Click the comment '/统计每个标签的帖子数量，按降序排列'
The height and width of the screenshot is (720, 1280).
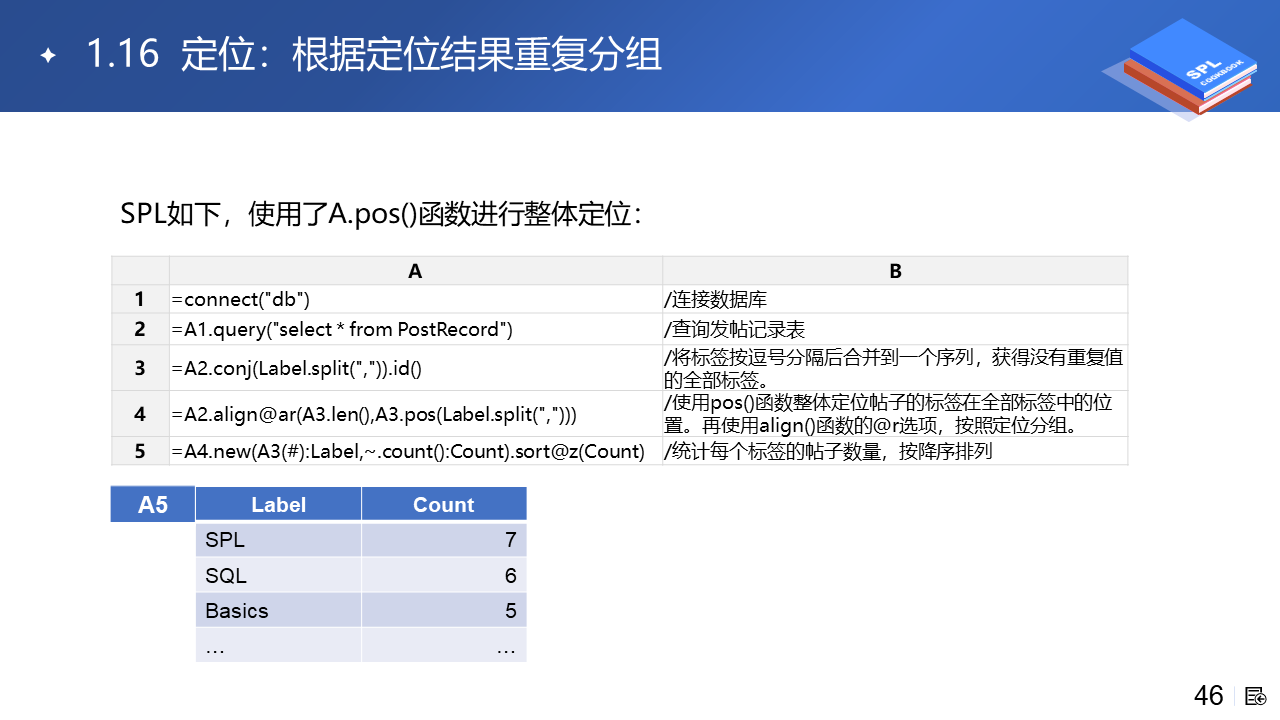pyautogui.click(x=828, y=451)
